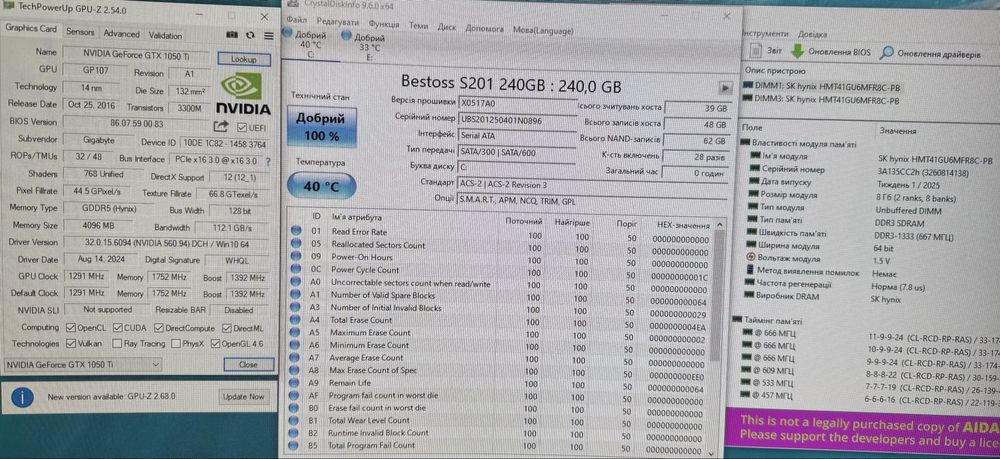Click the serial number field UBS201250401N0896

pyautogui.click(x=517, y=119)
